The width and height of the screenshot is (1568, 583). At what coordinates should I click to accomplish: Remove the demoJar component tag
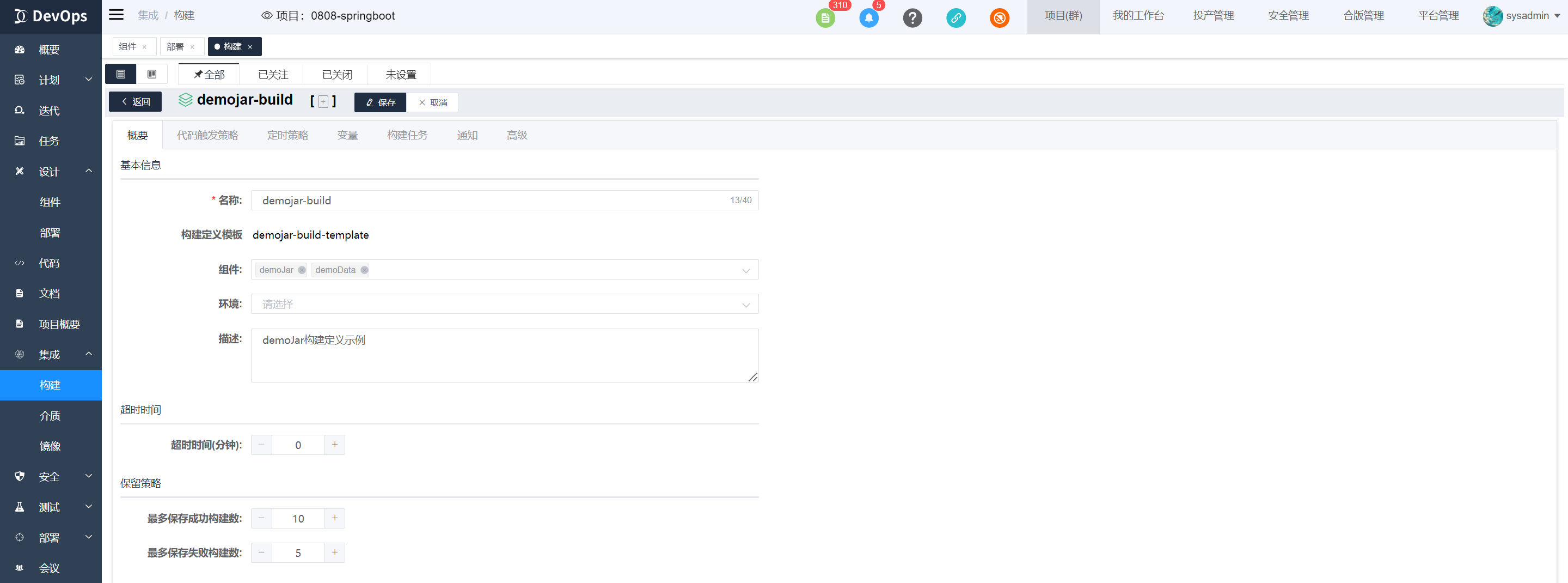[x=302, y=270]
